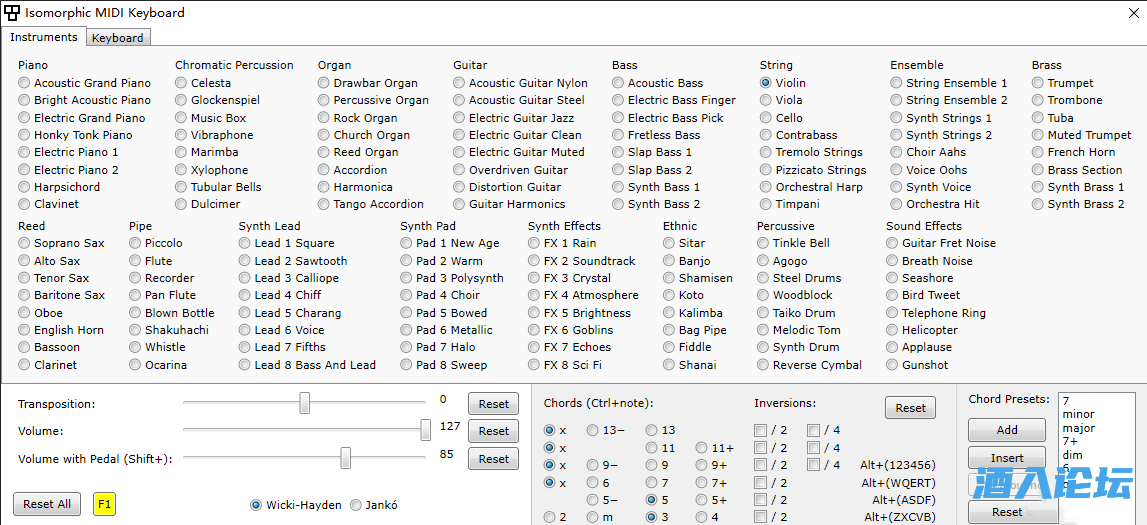Click the app icon in title bar

(12, 13)
